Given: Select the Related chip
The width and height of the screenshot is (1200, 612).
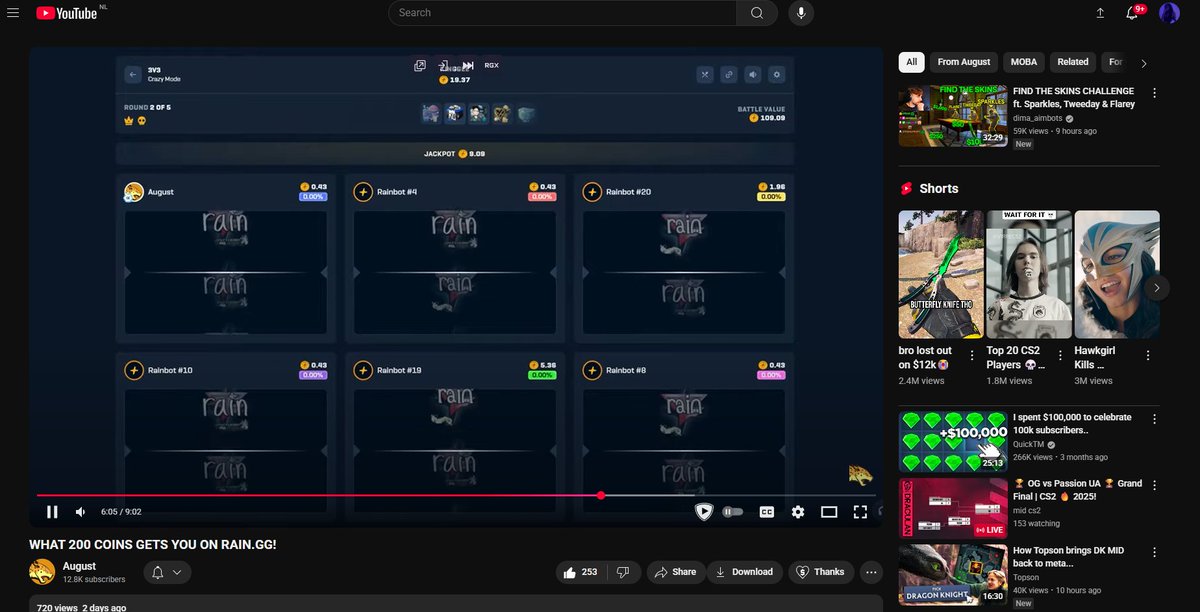Looking at the screenshot, I should point(1073,62).
